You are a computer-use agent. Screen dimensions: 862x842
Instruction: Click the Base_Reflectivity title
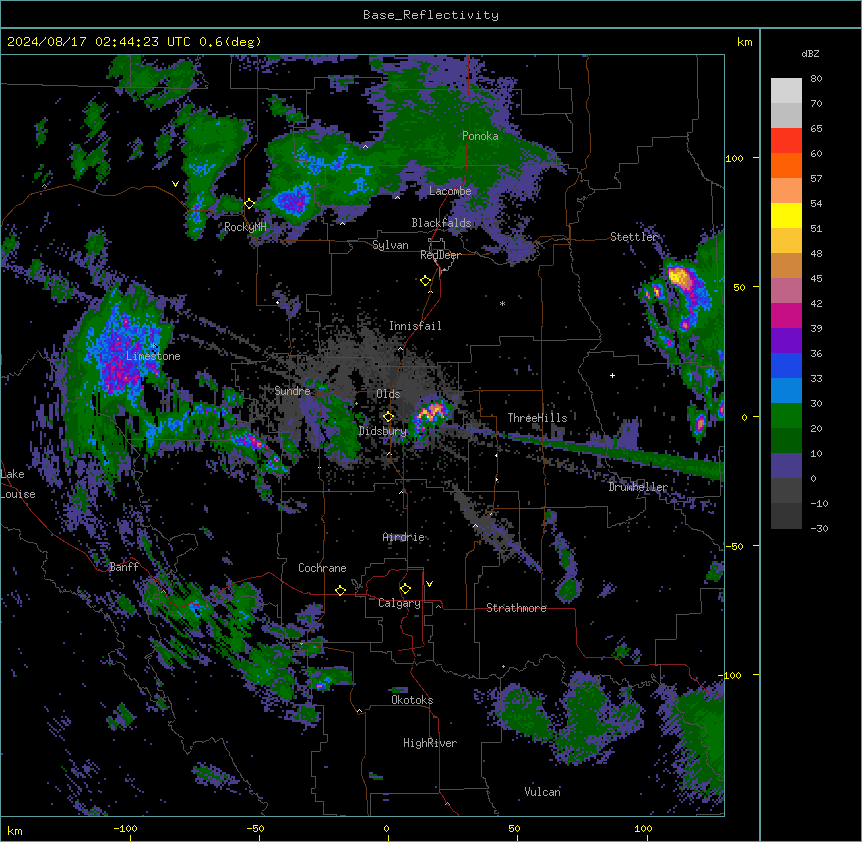[x=431, y=15]
